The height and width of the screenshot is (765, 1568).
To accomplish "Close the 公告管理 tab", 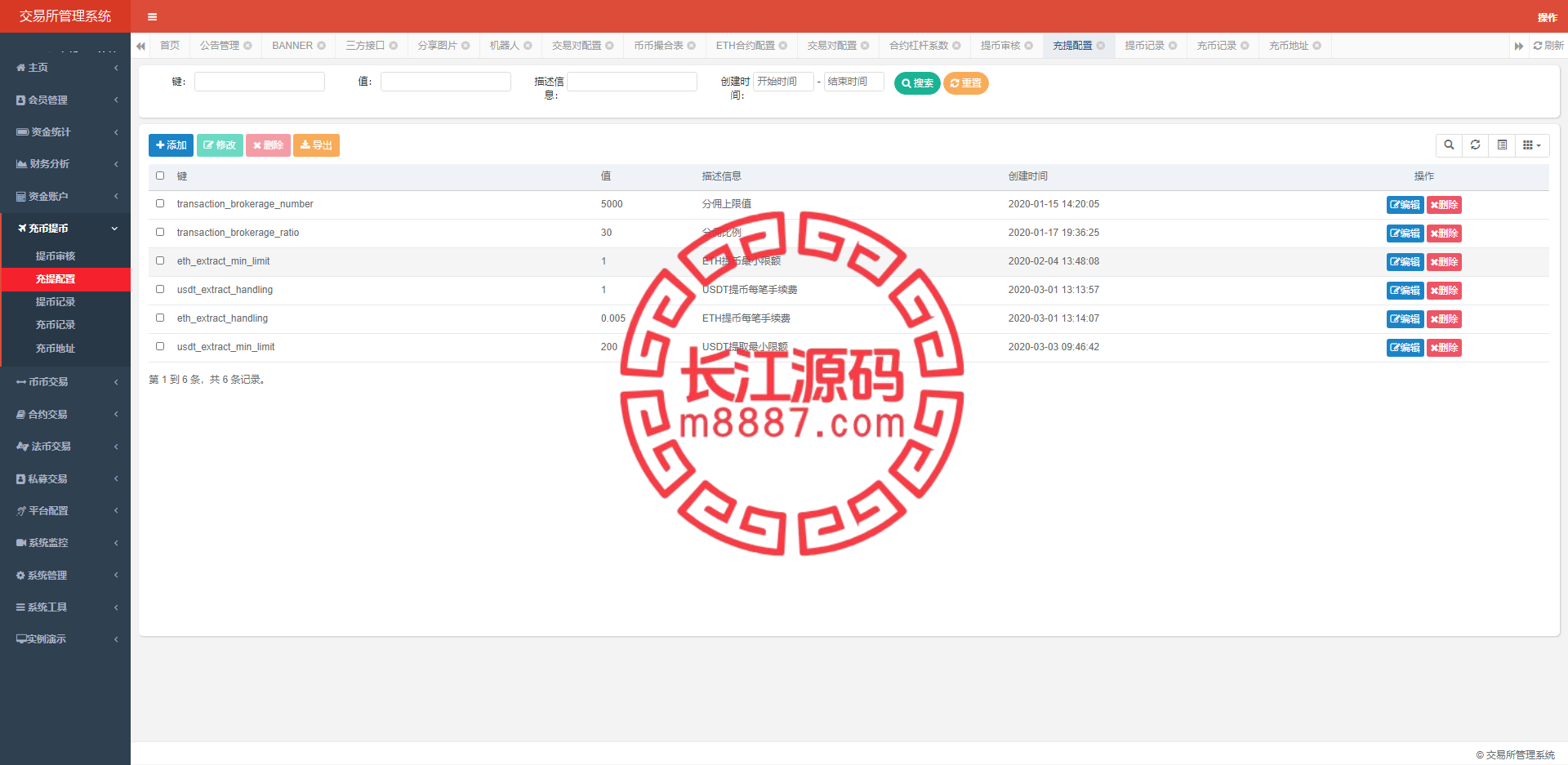I will pyautogui.click(x=247, y=46).
